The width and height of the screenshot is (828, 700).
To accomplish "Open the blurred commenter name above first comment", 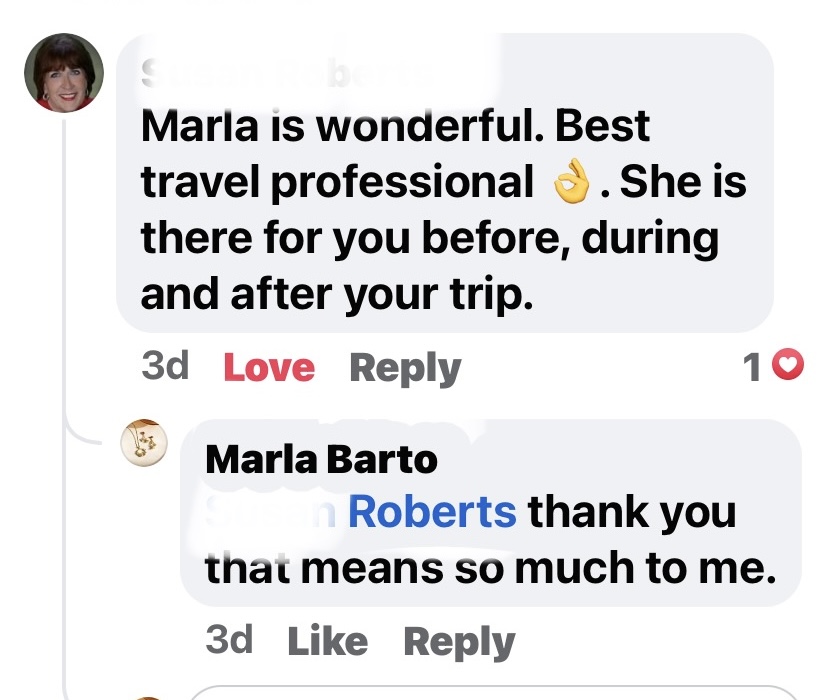I will (285, 74).
